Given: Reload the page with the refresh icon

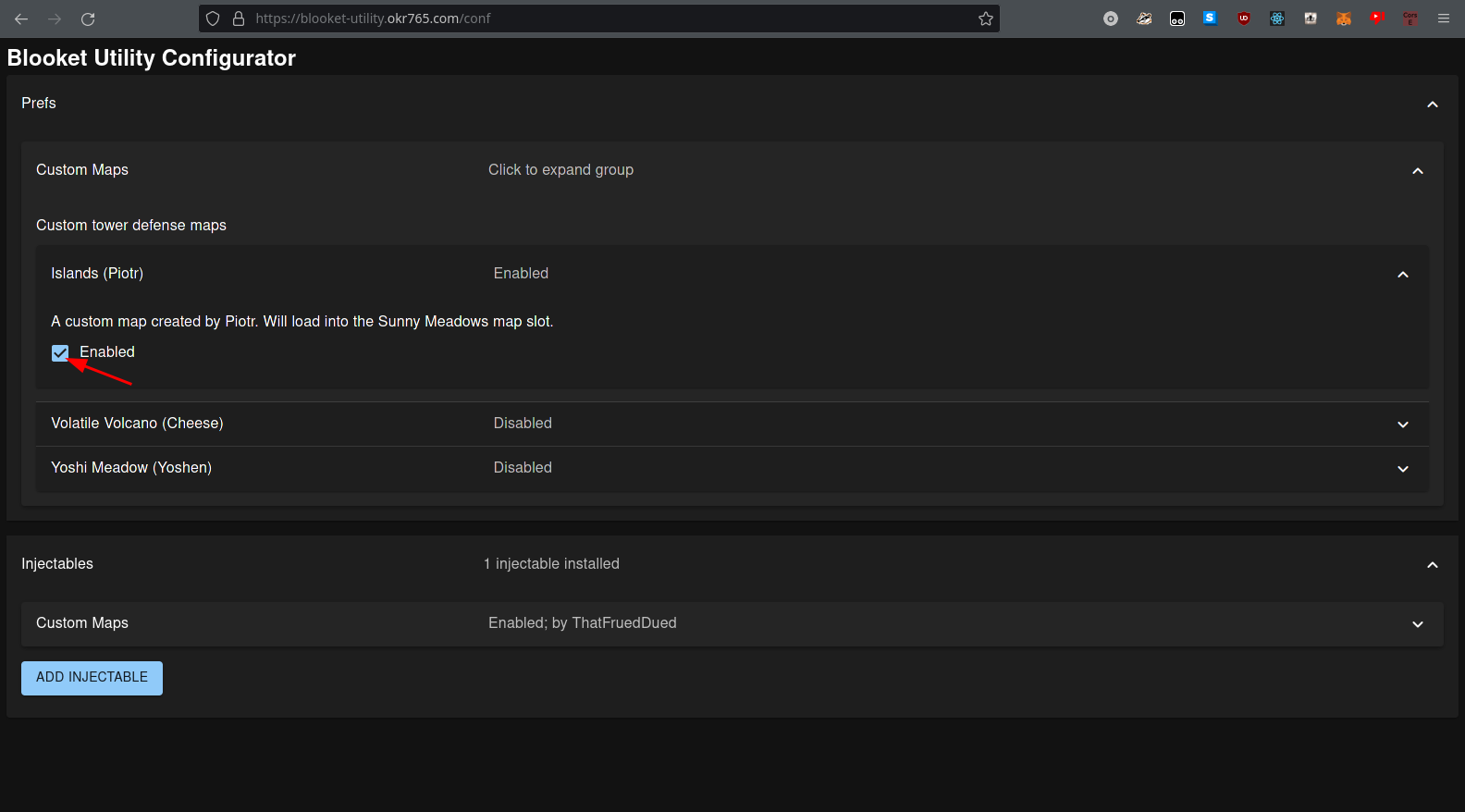Looking at the screenshot, I should 88,18.
